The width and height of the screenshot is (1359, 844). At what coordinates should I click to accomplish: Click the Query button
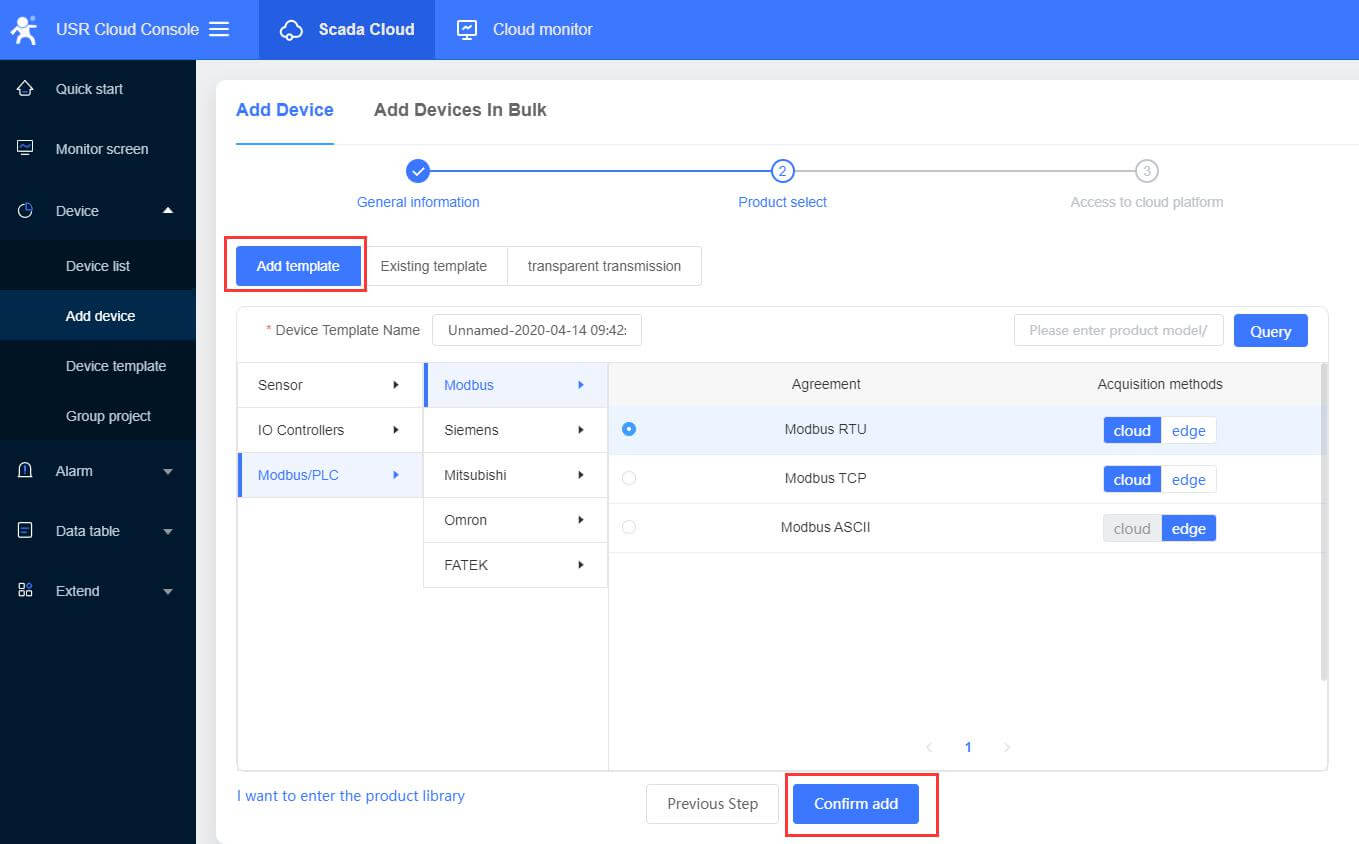[1271, 331]
